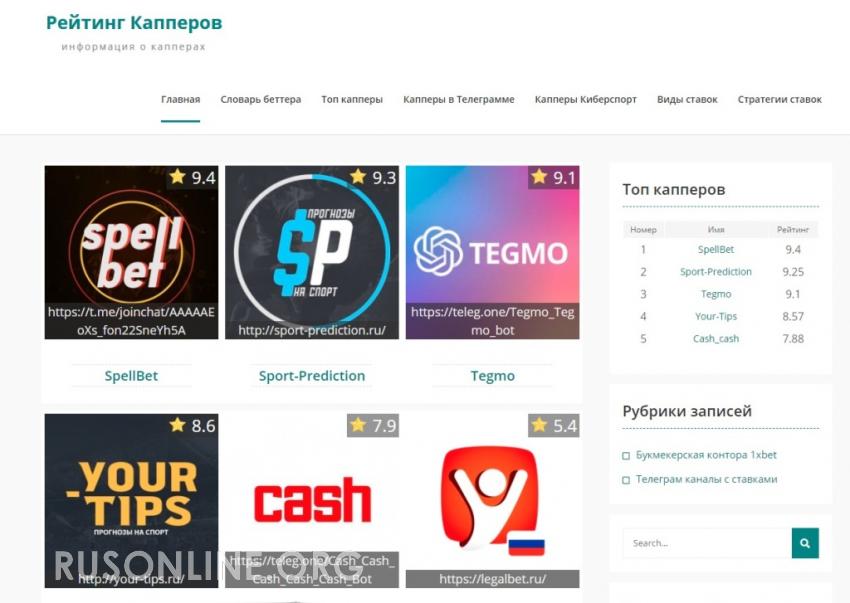850x603 pixels.
Task: Click Sport-Prediction in the top table
Action: click(716, 272)
